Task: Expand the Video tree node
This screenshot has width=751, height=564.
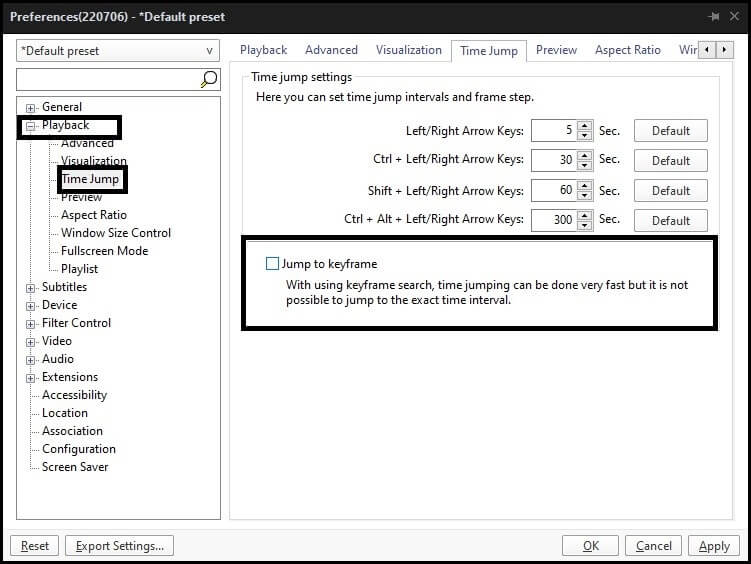Action: coord(30,342)
